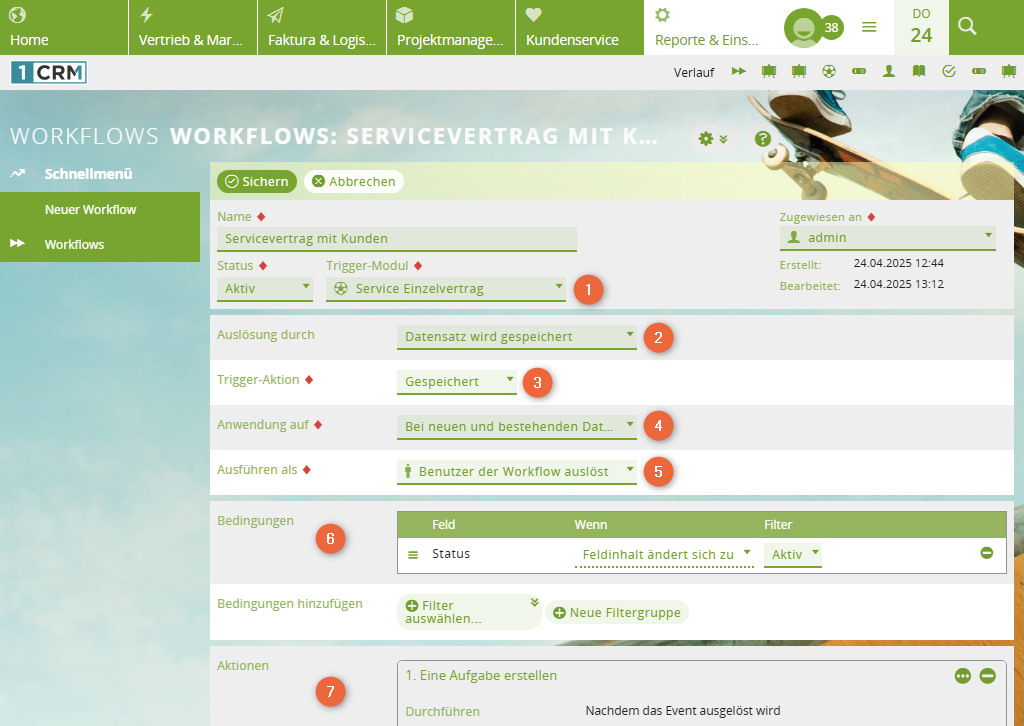Click the Durchführen label
1024x726 pixels.
(x=443, y=712)
